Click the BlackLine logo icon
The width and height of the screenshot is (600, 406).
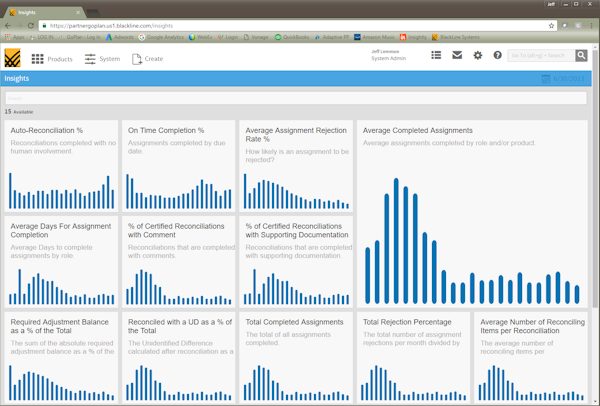click(12, 58)
